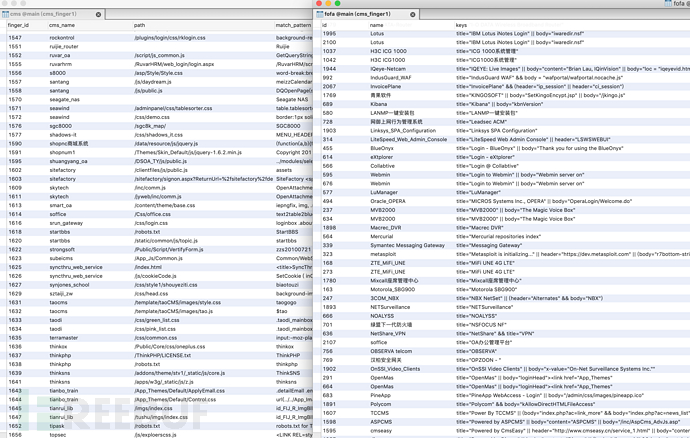Select the 3COM_NBX cell
The height and width of the screenshot is (438, 690).
tap(384, 298)
